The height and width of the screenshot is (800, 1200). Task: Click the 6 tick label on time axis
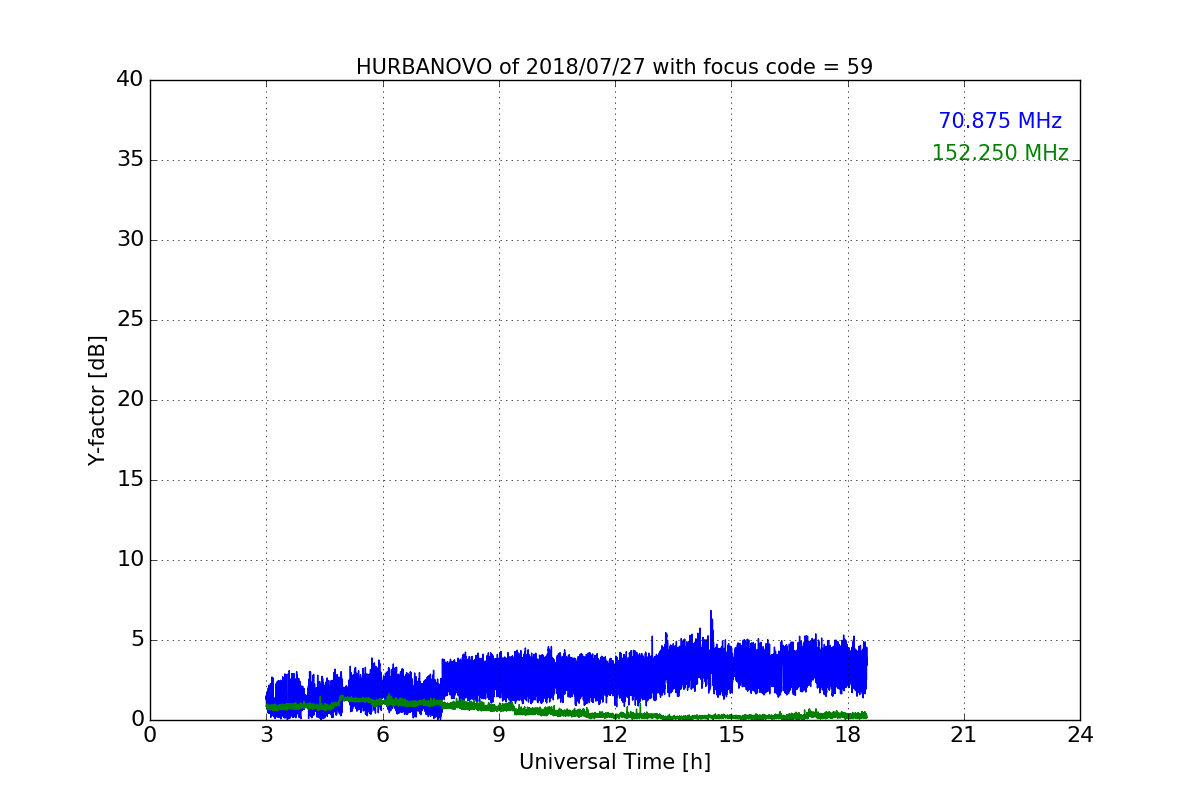[x=382, y=735]
